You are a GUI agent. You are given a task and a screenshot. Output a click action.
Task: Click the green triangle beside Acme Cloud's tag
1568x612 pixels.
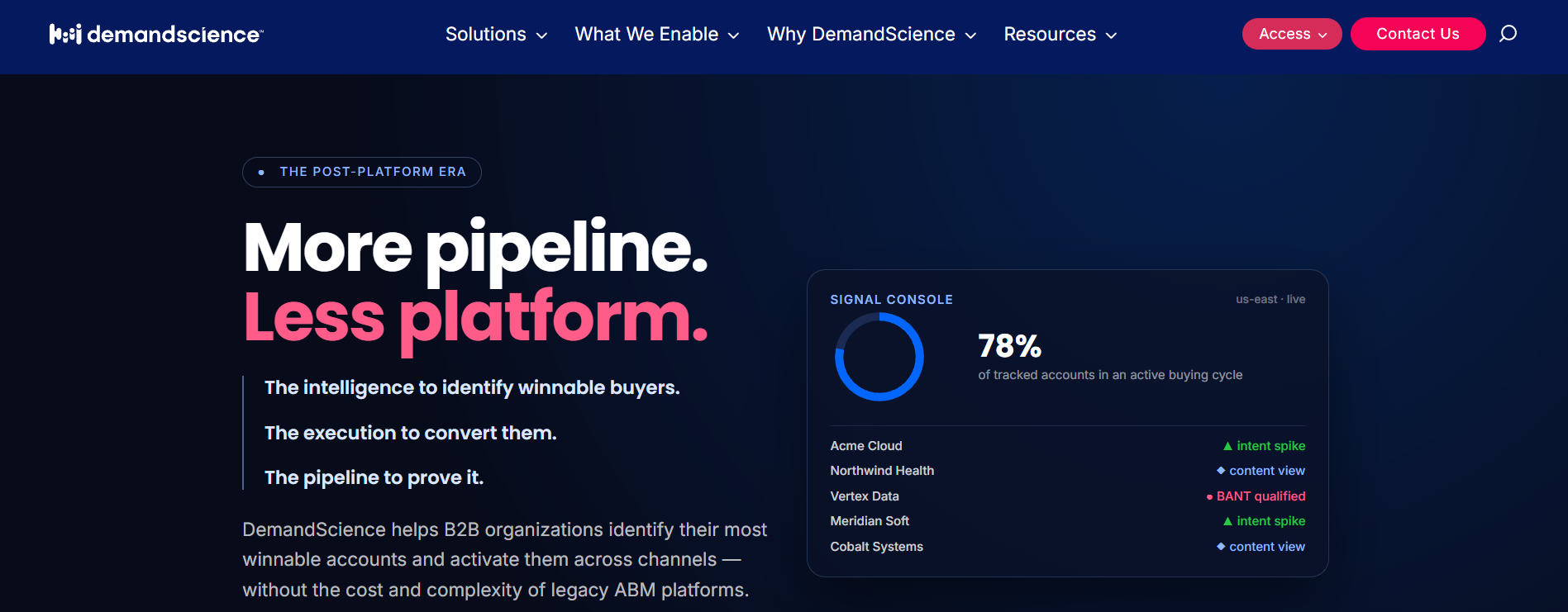[1227, 446]
